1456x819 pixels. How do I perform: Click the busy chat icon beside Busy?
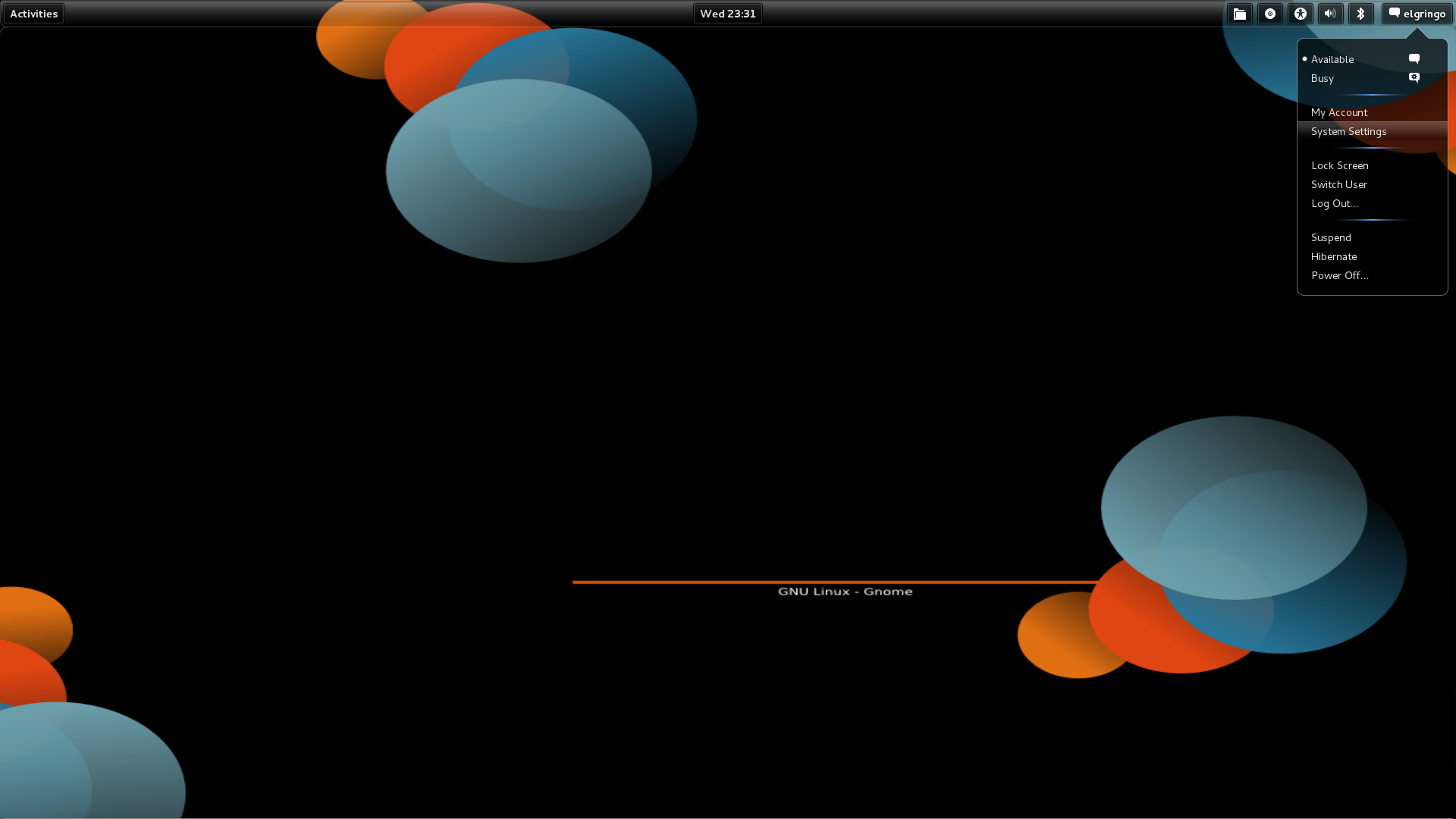point(1414,77)
